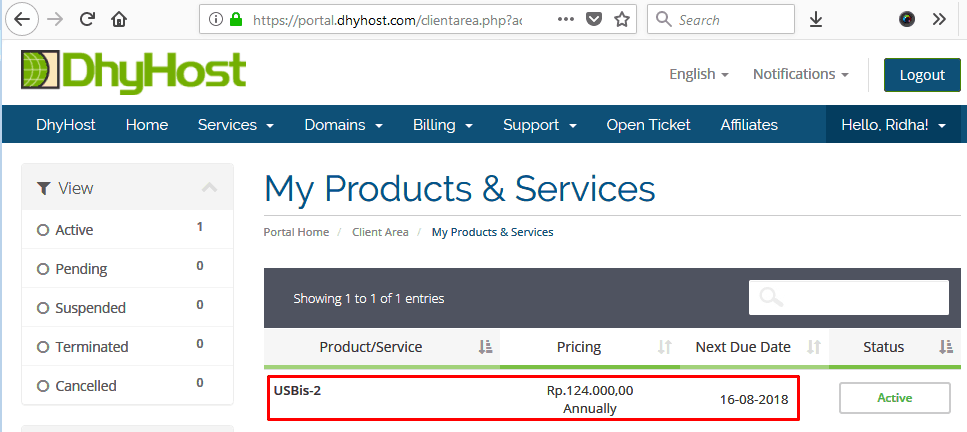The image size is (967, 432).
Task: Open the English language dropdown
Action: 698,74
